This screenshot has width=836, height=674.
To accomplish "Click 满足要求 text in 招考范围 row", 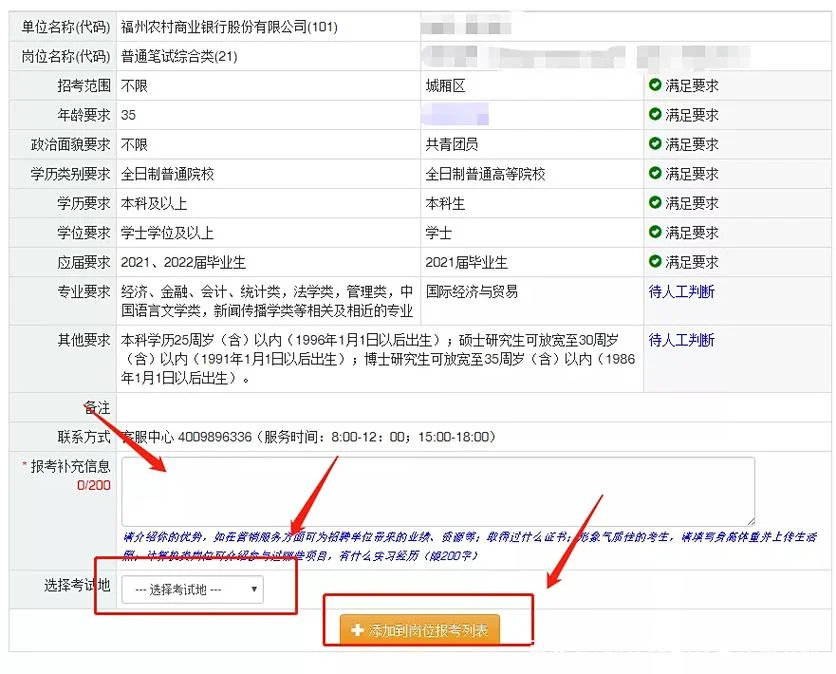I will click(x=692, y=85).
